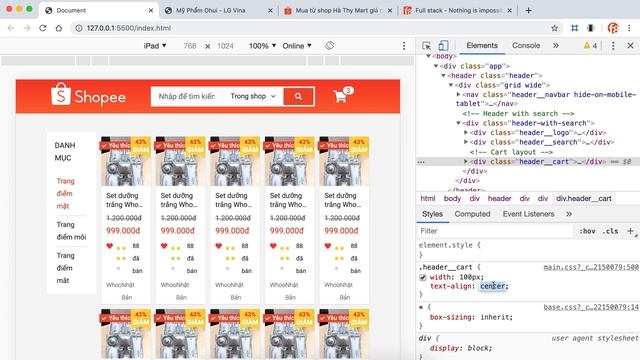Click Trang điểm mặt highlighted category
The height and width of the screenshot is (360, 640).
[x=65, y=193]
